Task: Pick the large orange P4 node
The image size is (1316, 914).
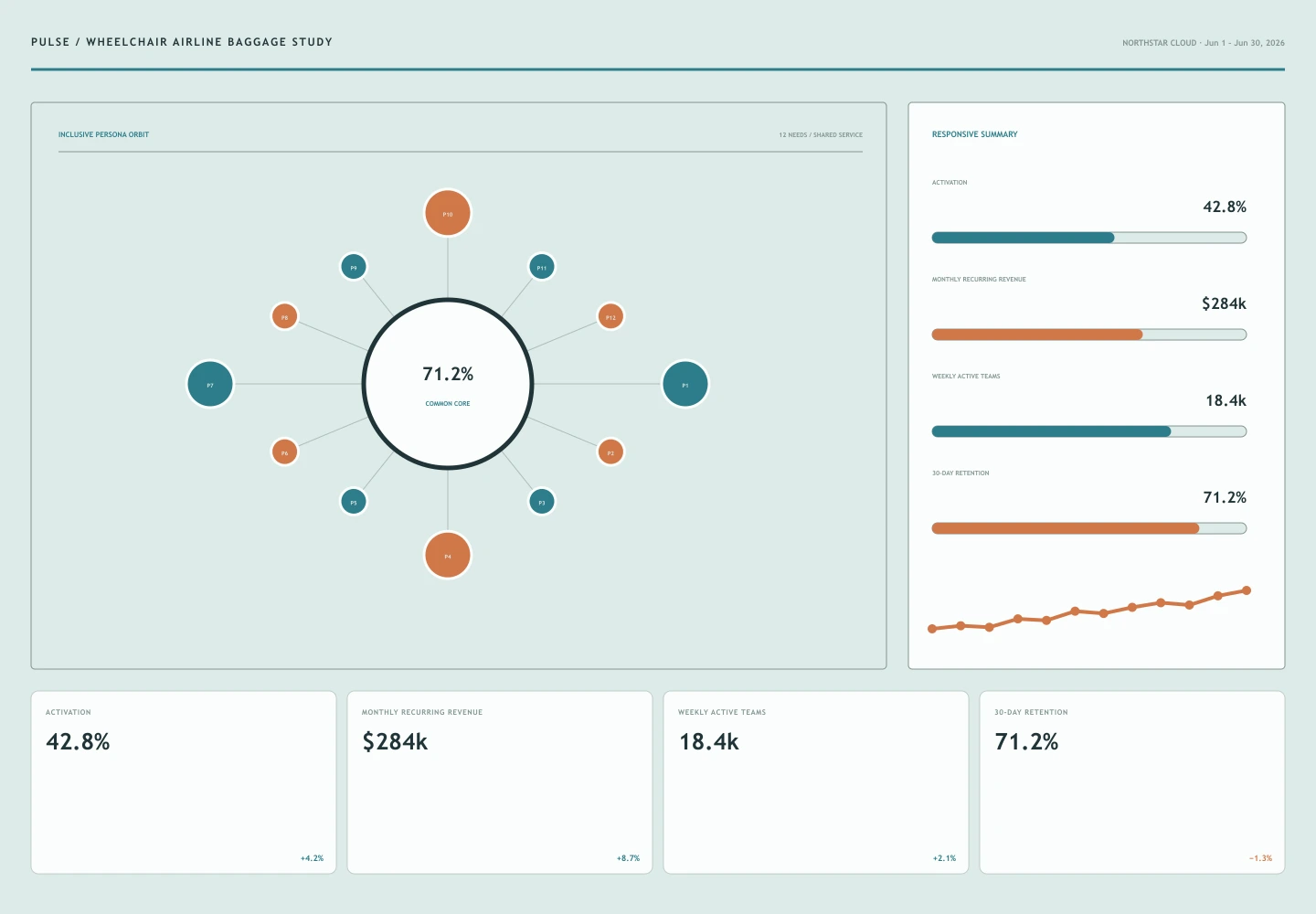Action: pyautogui.click(x=448, y=556)
